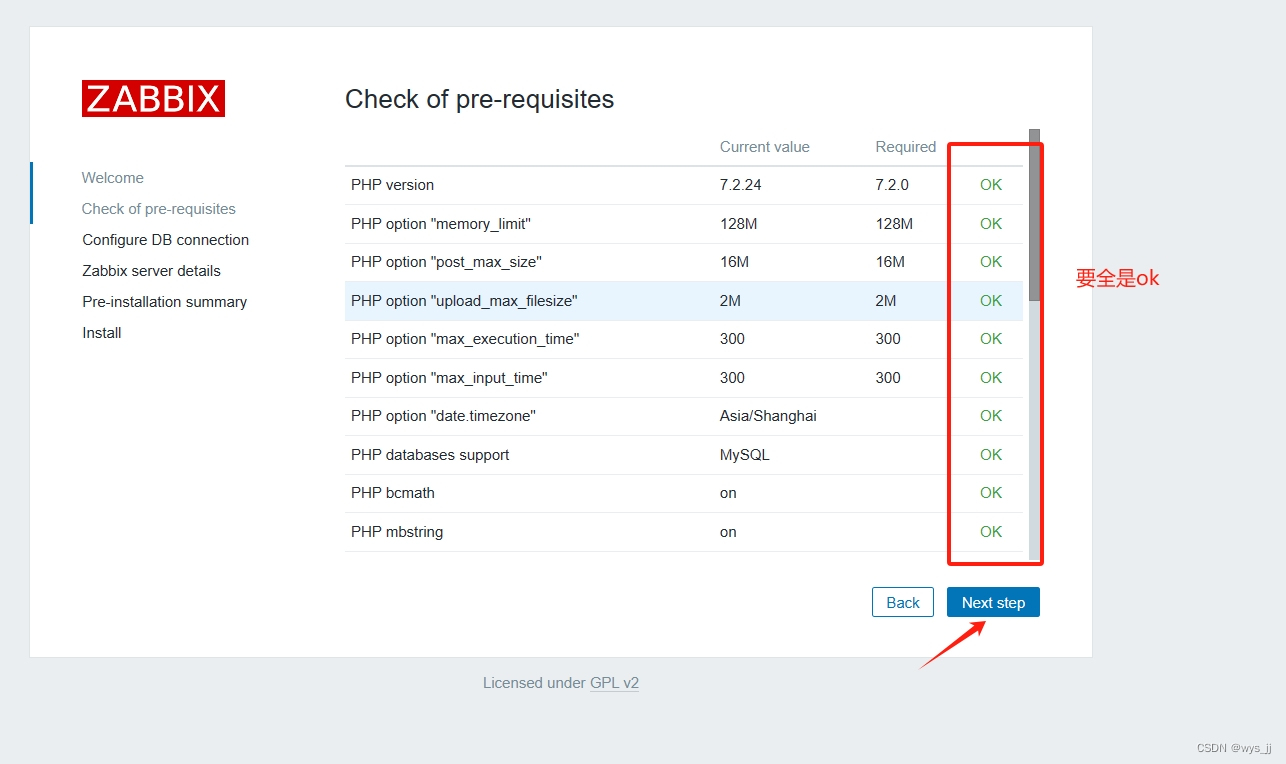Click the Asia/Shanghai value cell

(768, 416)
